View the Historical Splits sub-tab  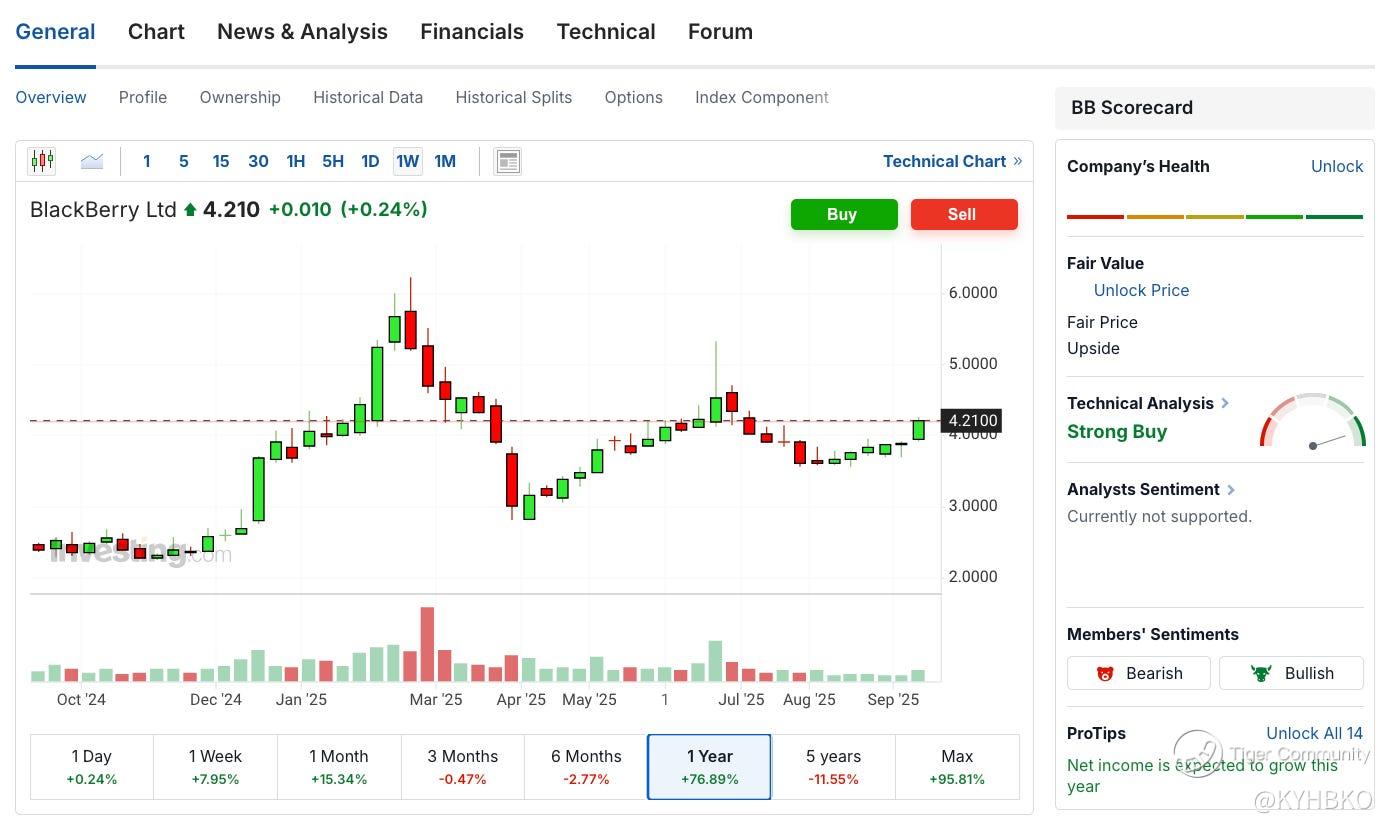point(514,97)
